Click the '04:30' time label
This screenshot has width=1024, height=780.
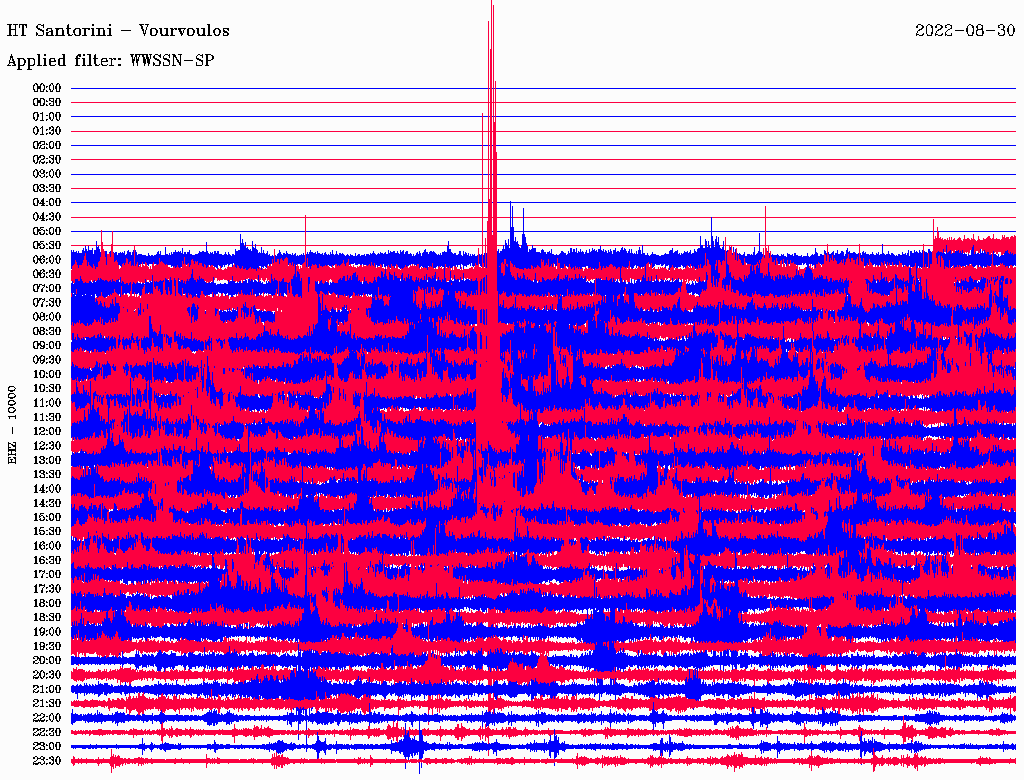46,217
